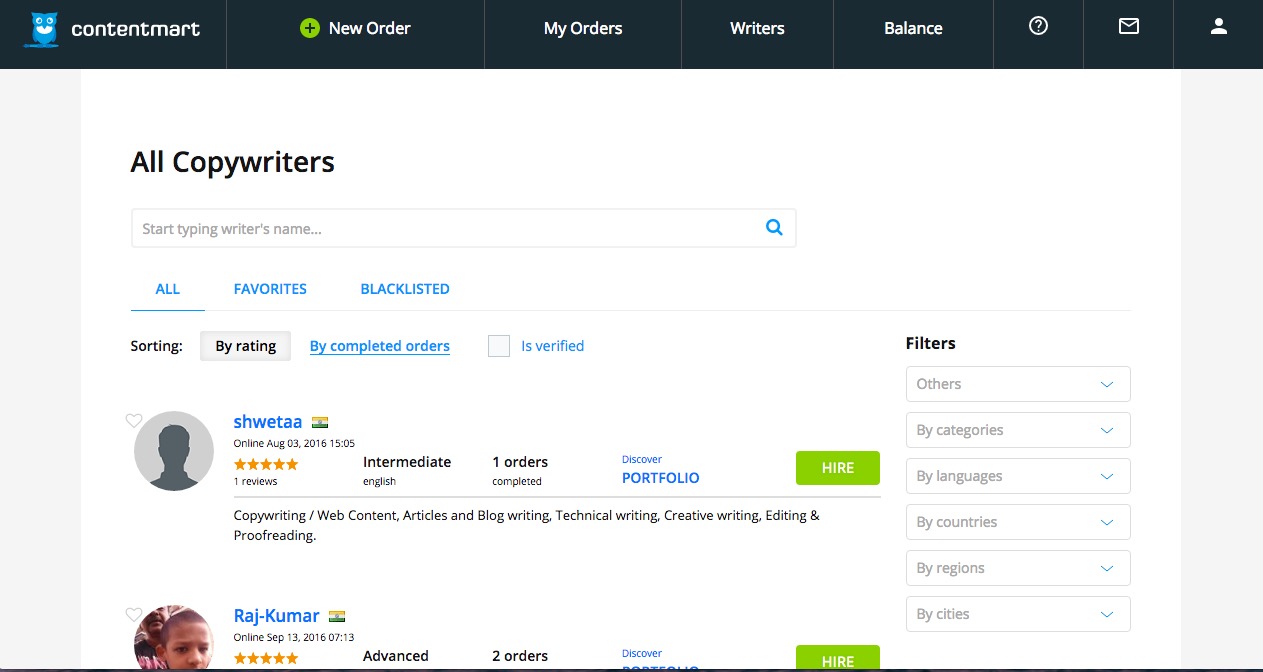The image size is (1263, 672).
Task: Hire the writer Raj-Kumar
Action: coord(838,659)
